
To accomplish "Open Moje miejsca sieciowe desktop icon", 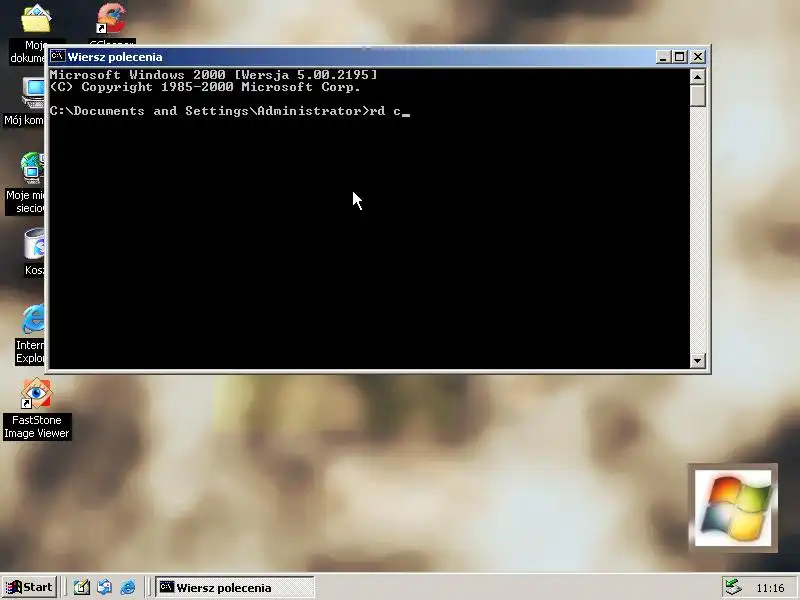I will click(33, 168).
